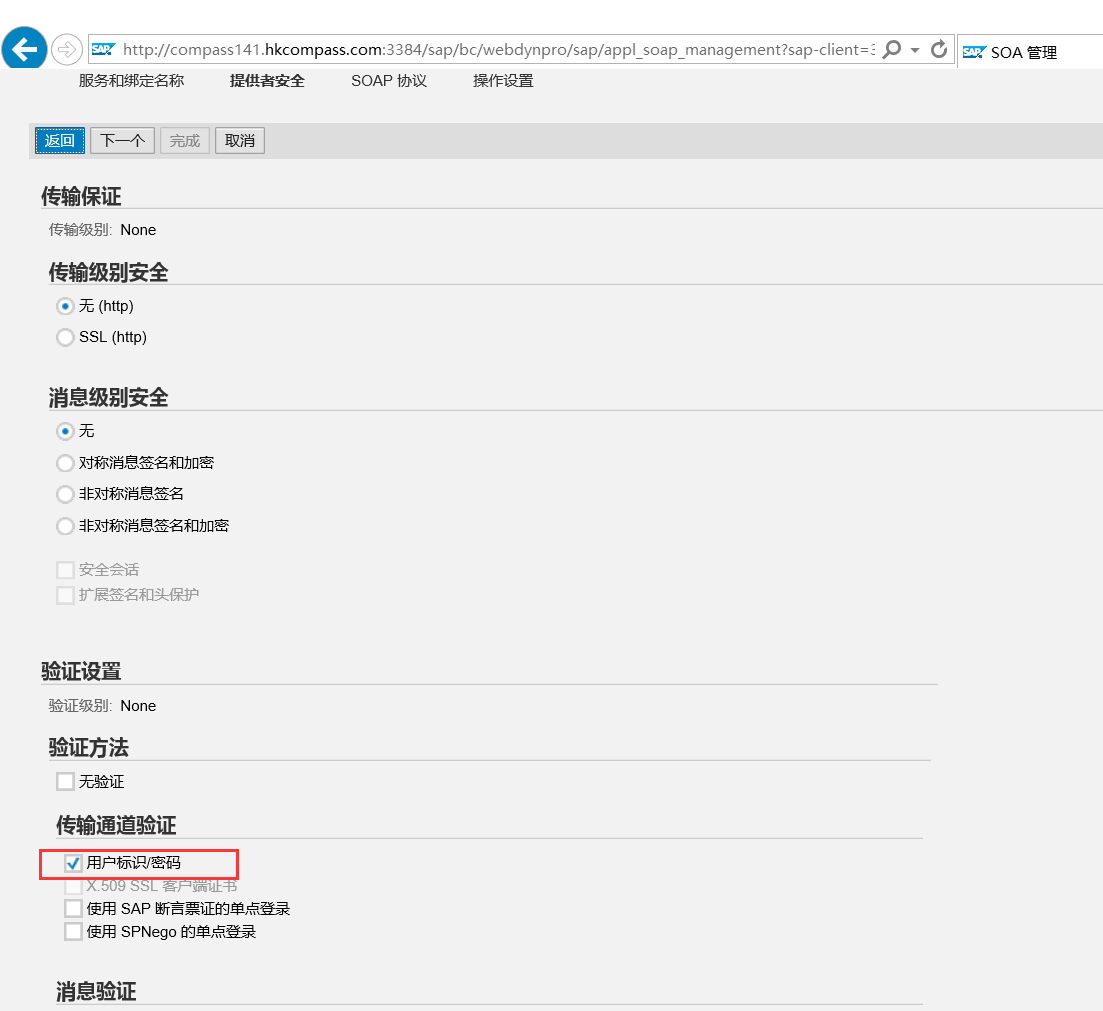The image size is (1103, 1011).
Task: Toggle the X.509 SSL 客户端证书 checkbox
Action: pos(73,886)
